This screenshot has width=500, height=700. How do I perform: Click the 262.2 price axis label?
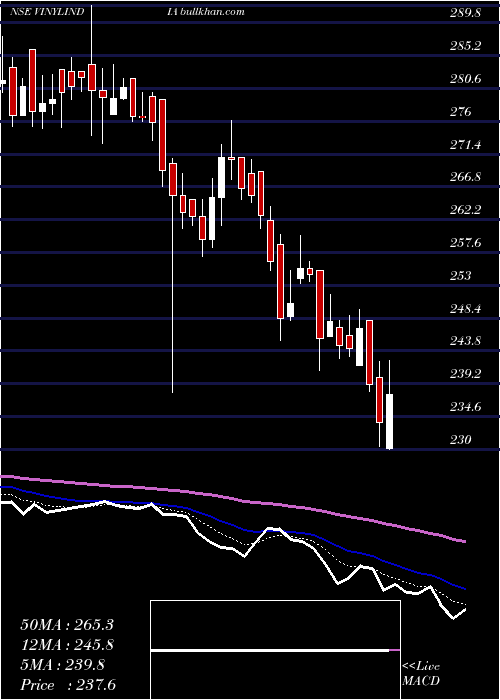pos(465,210)
